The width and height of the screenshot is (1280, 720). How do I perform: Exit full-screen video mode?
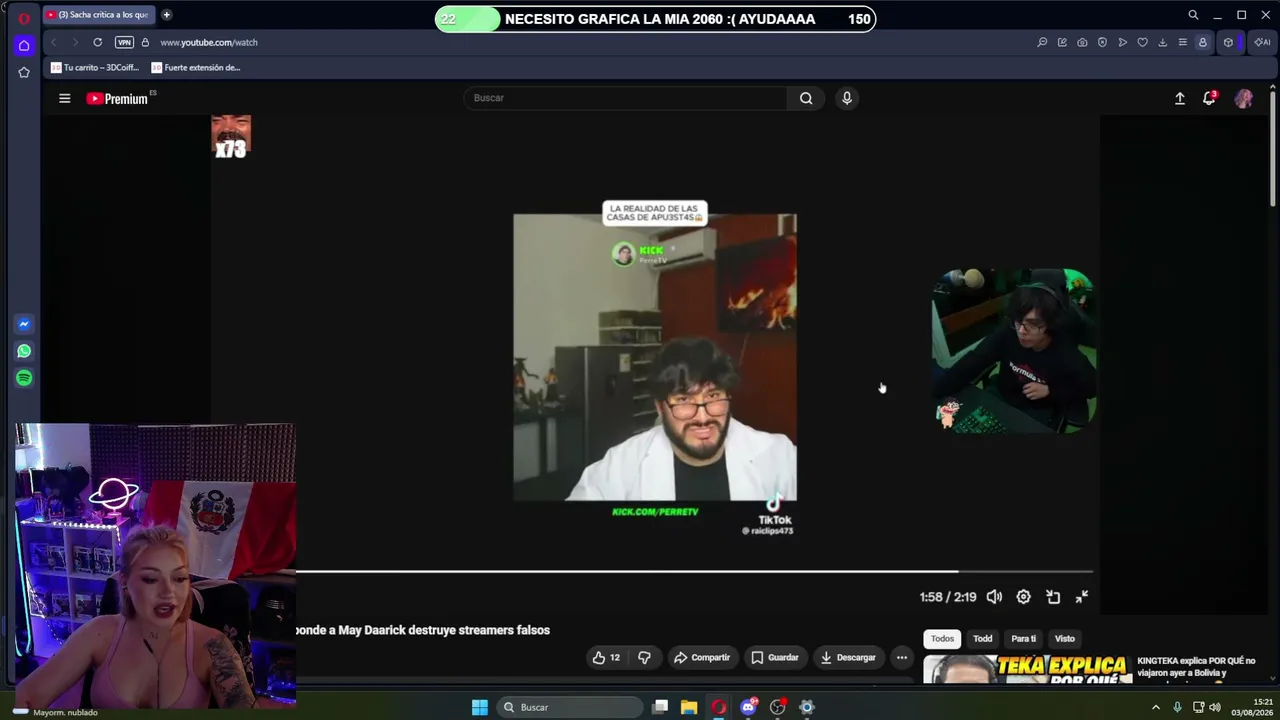[x=1082, y=597]
